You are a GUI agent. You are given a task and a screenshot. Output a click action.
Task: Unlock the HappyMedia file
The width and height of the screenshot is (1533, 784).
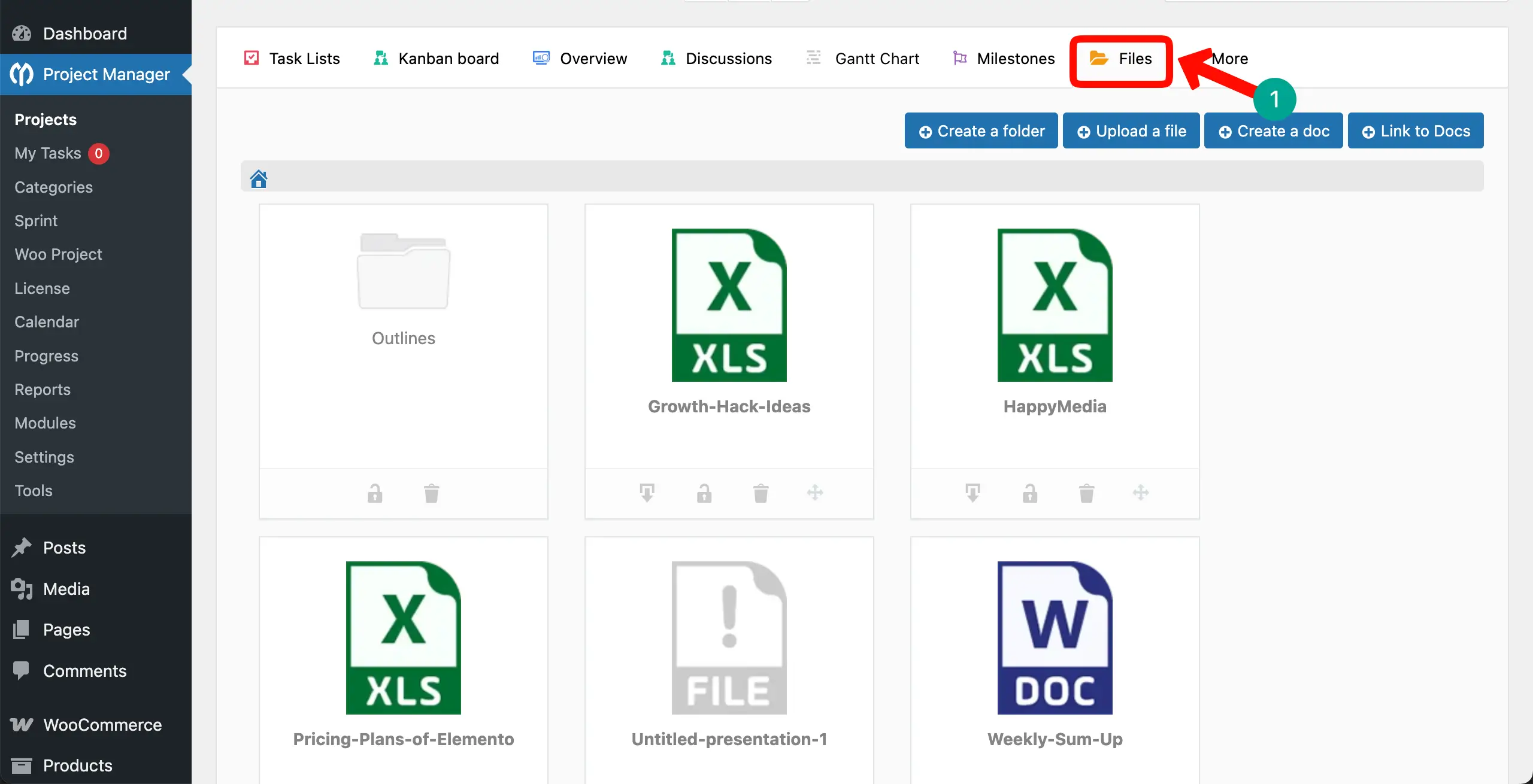pos(1030,493)
